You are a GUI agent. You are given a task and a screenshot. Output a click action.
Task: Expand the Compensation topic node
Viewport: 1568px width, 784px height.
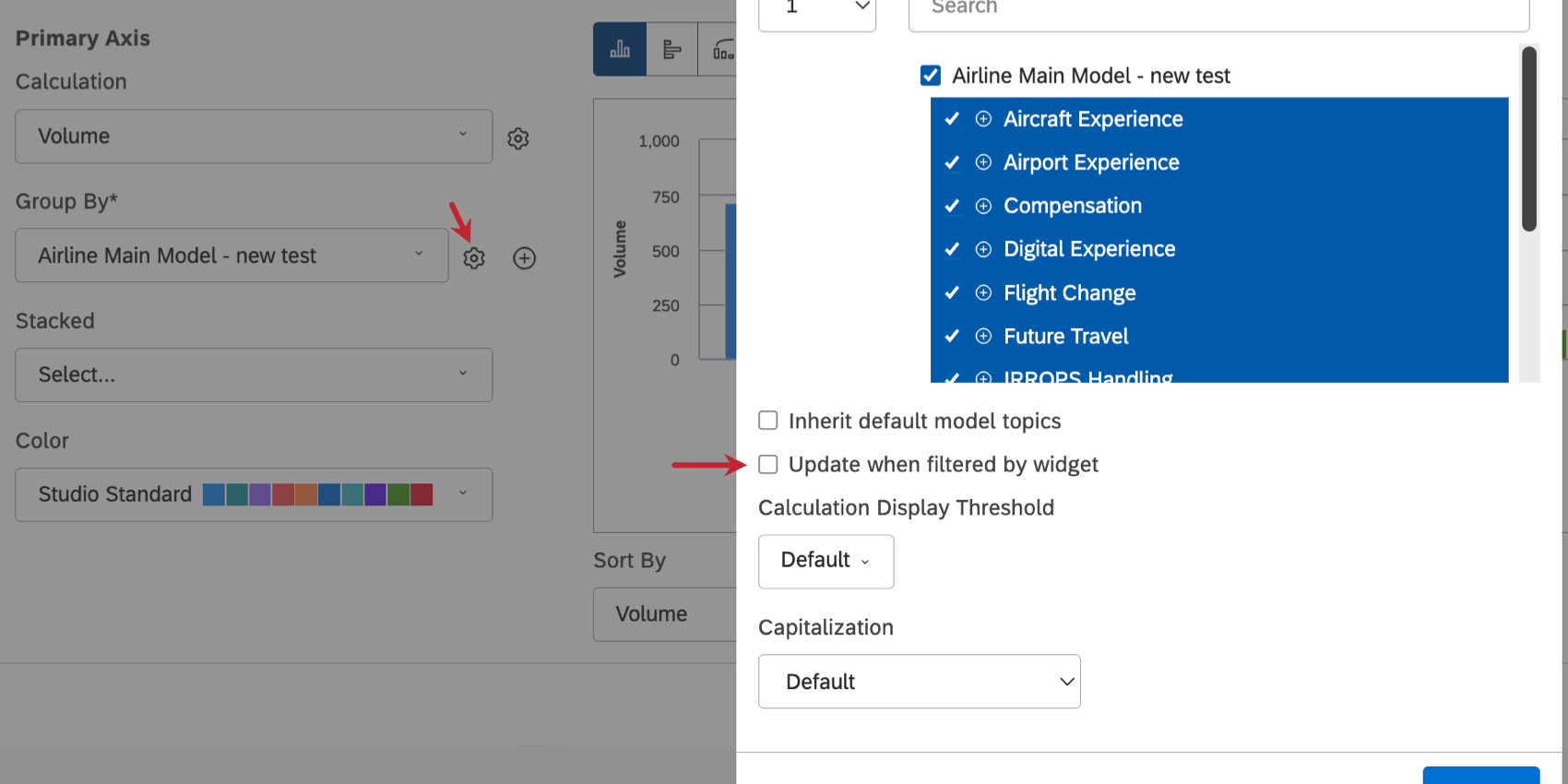[x=983, y=206]
